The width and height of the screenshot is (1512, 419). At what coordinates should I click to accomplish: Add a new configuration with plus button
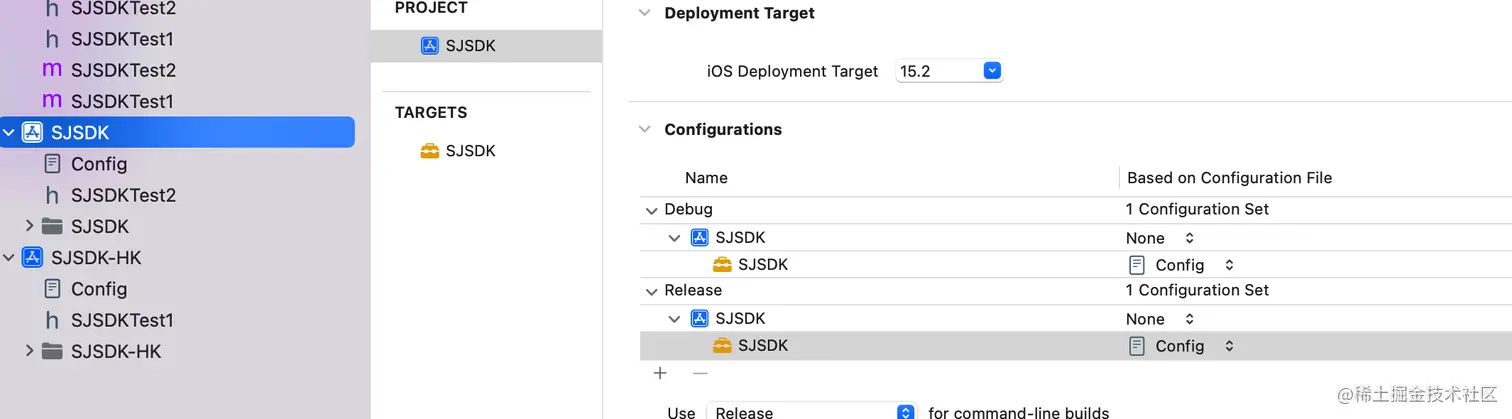[660, 373]
